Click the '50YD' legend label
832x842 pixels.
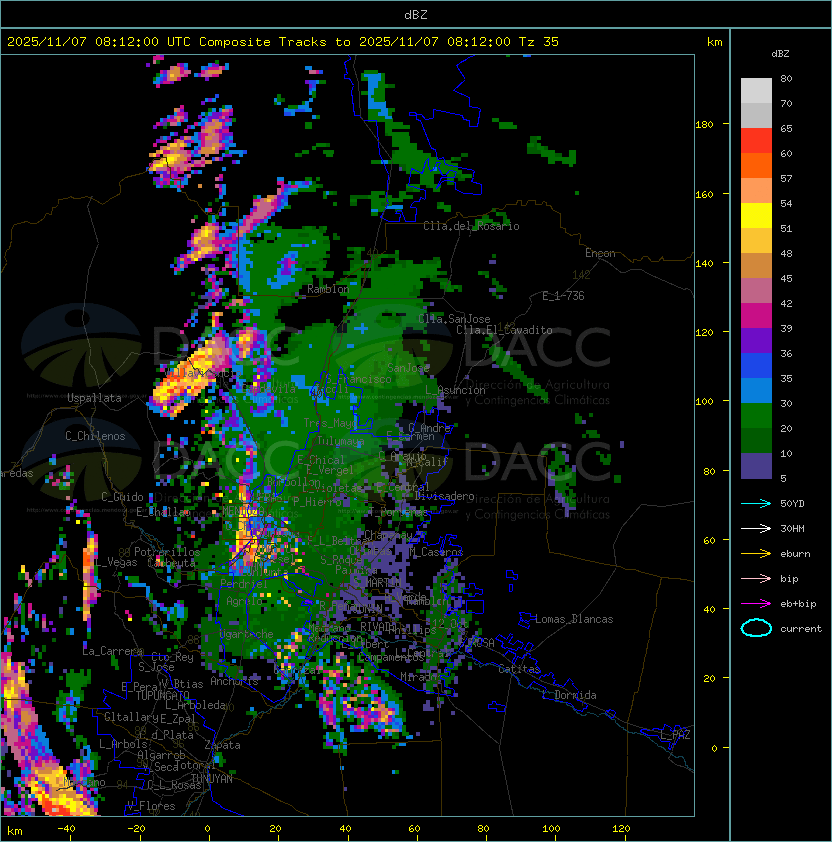pyautogui.click(x=792, y=504)
